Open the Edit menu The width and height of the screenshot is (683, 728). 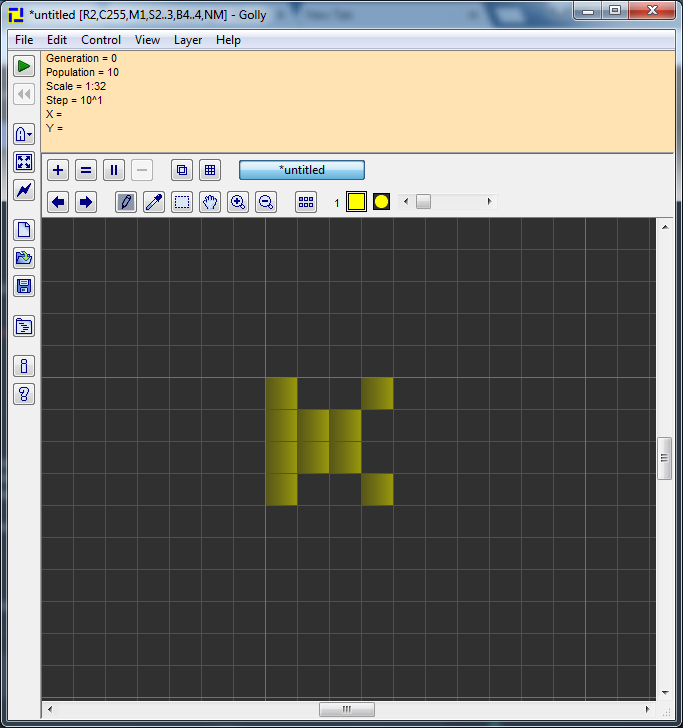coord(57,40)
